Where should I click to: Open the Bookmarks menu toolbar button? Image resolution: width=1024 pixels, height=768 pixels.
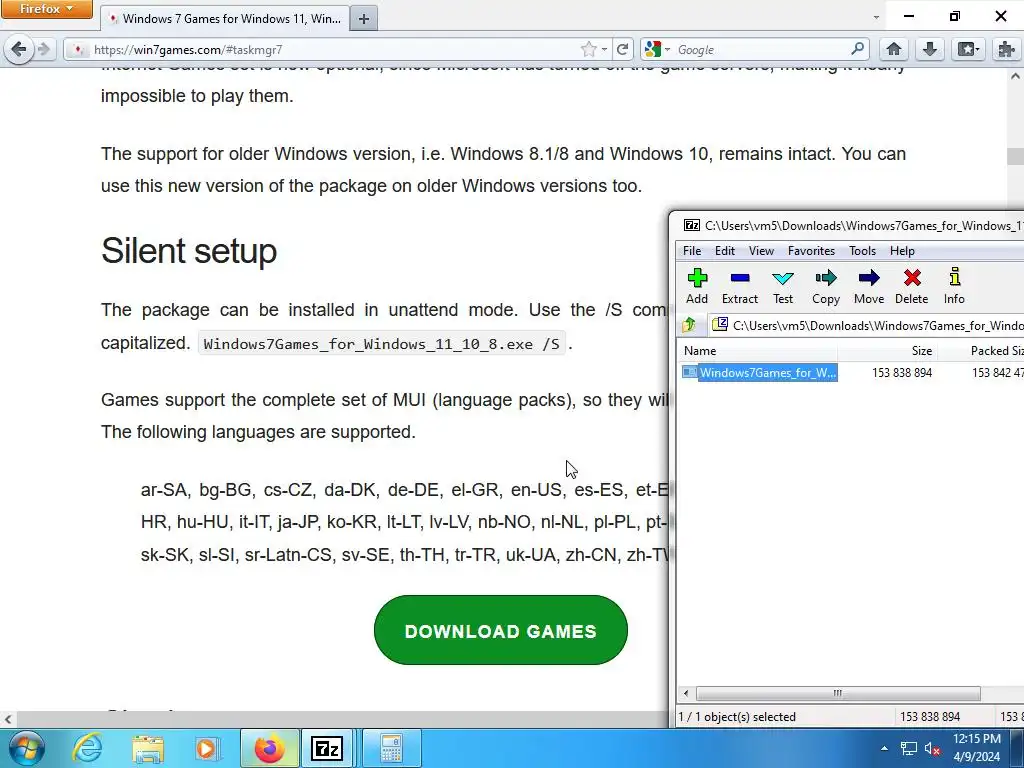pos(968,49)
